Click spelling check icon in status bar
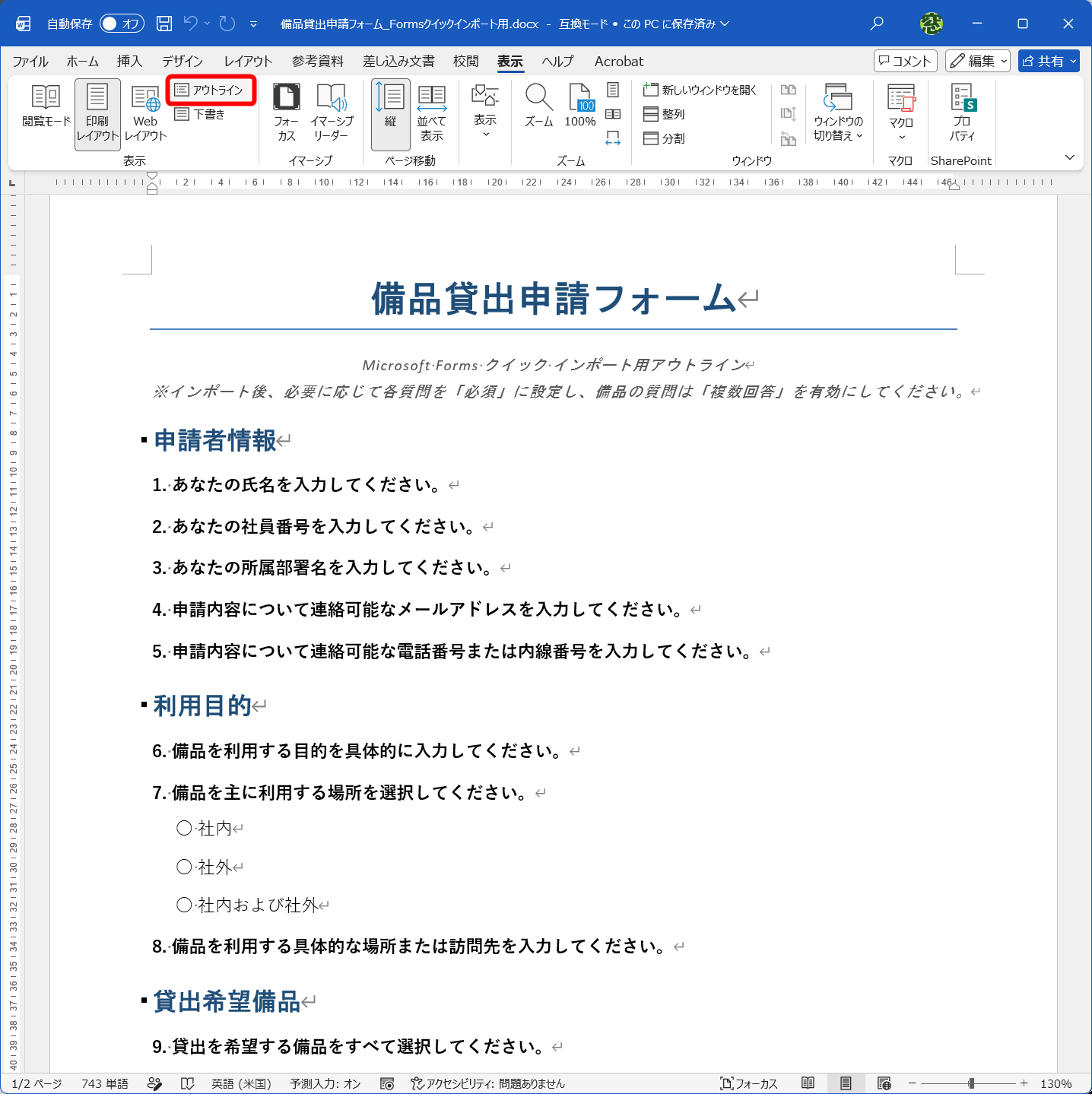1092x1094 pixels. [187, 1083]
